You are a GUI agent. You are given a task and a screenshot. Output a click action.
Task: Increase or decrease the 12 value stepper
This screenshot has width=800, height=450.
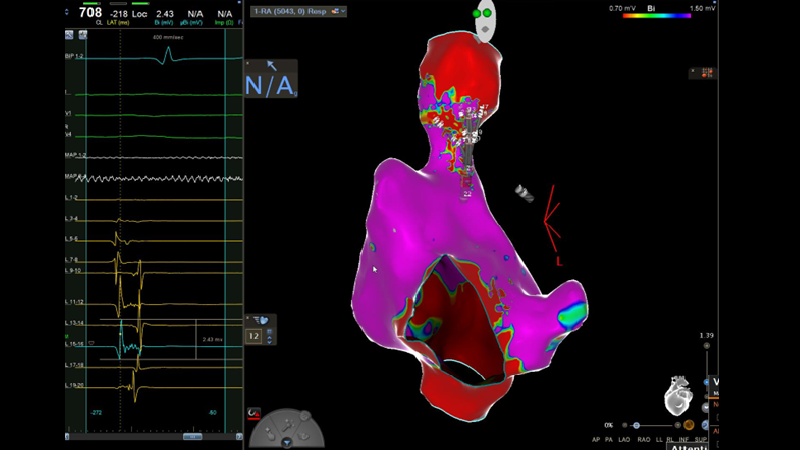click(268, 337)
